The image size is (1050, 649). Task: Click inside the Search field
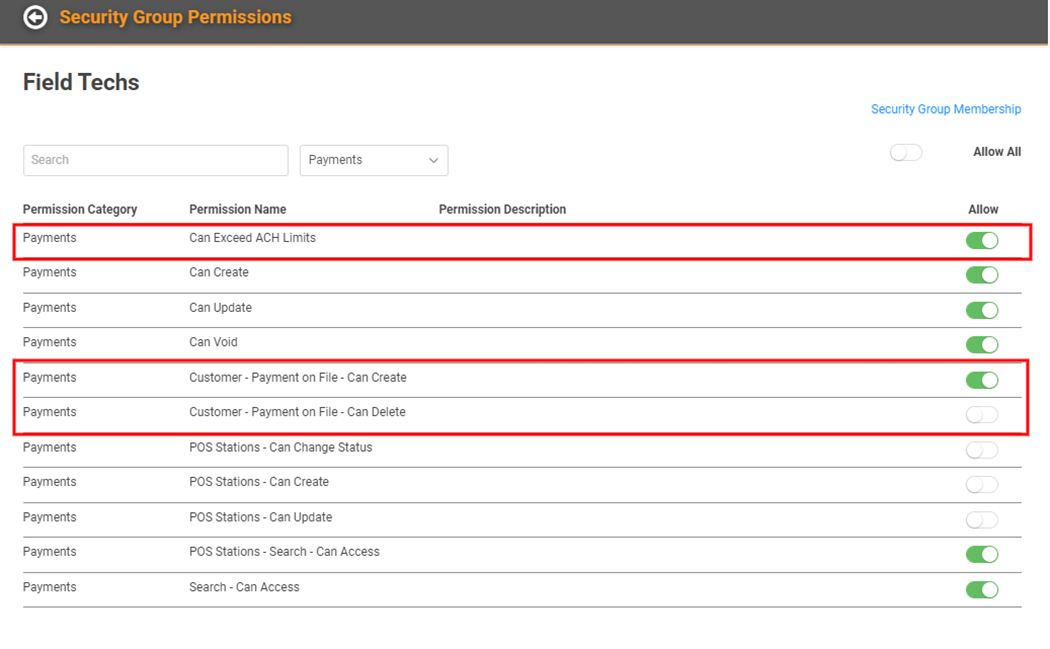coord(155,160)
